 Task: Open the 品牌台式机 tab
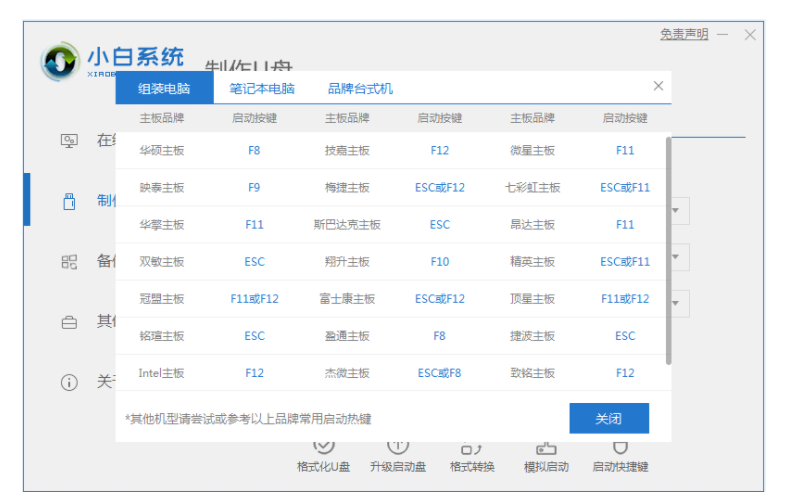point(360,88)
